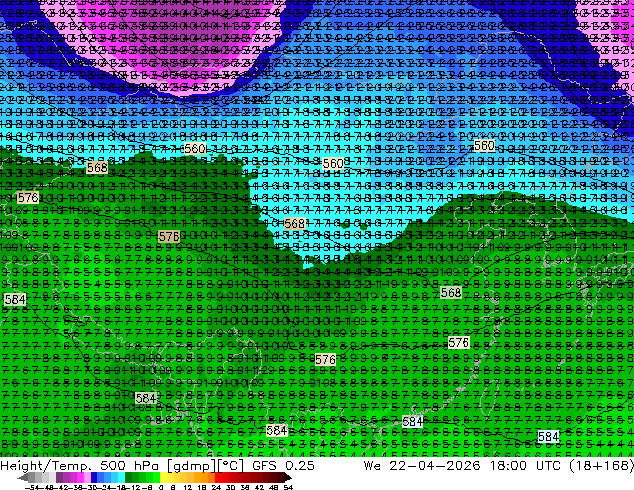
Task: Select the dark blue swatch at legend value -30
Action: click(94, 477)
